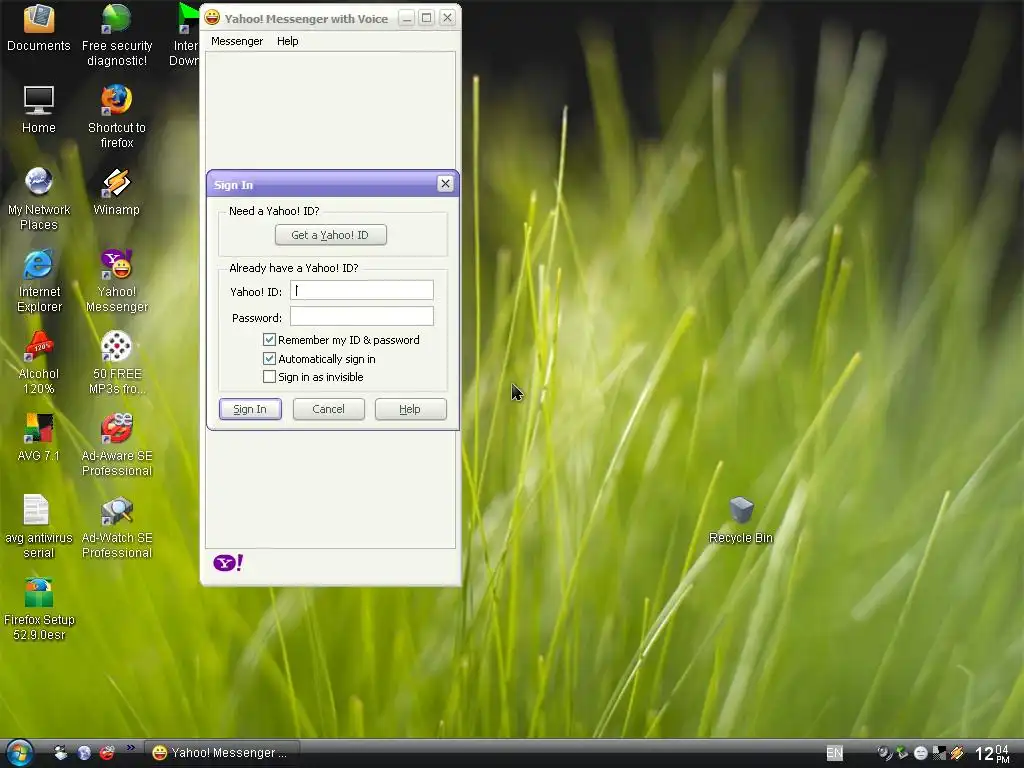This screenshot has height=768, width=1024.
Task: Uncheck Remember my ID & password
Action: (269, 340)
